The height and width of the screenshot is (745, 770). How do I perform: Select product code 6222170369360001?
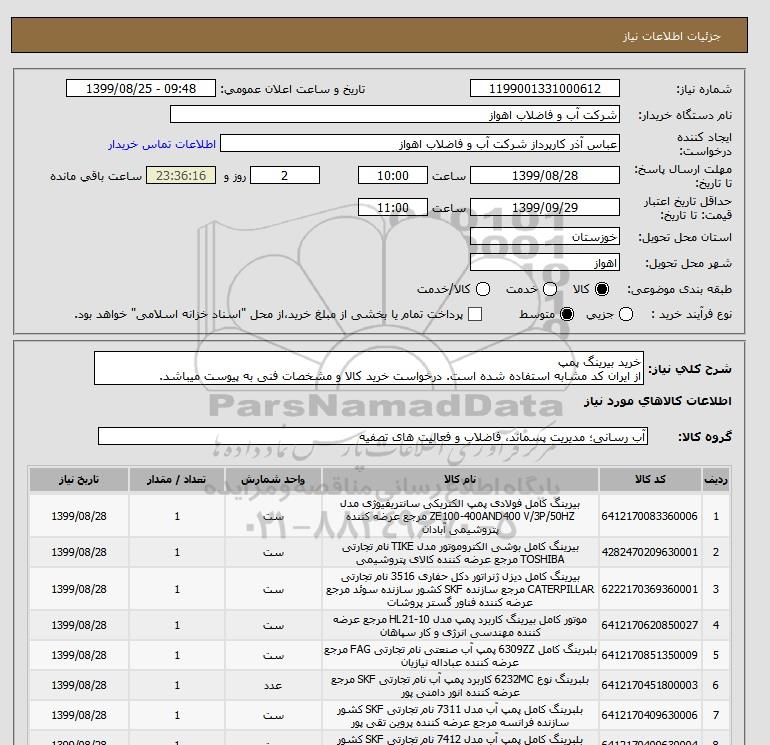(x=650, y=589)
